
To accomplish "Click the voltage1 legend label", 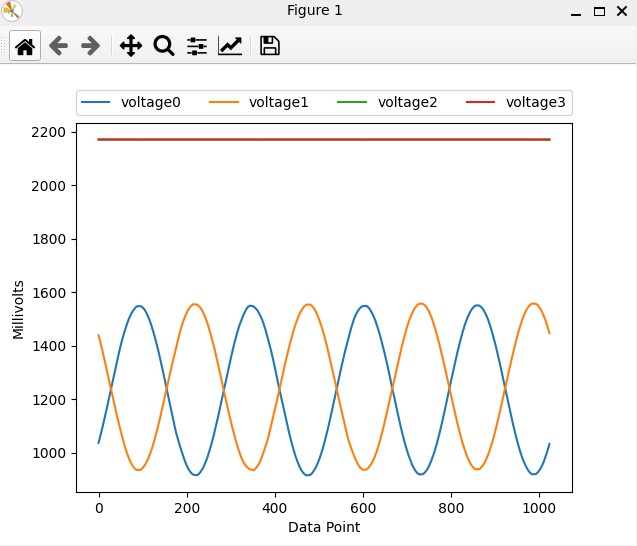I will (279, 102).
